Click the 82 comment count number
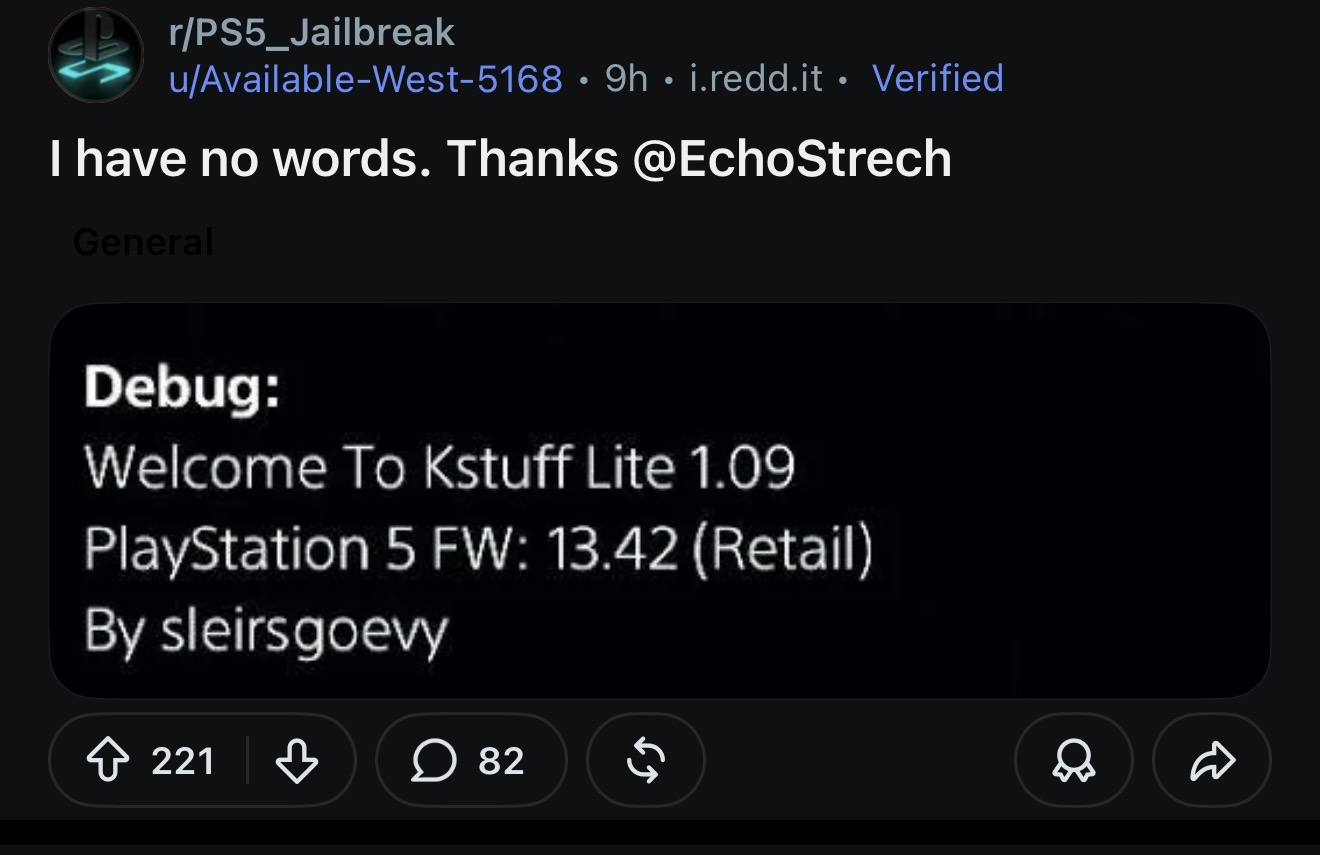 point(501,761)
